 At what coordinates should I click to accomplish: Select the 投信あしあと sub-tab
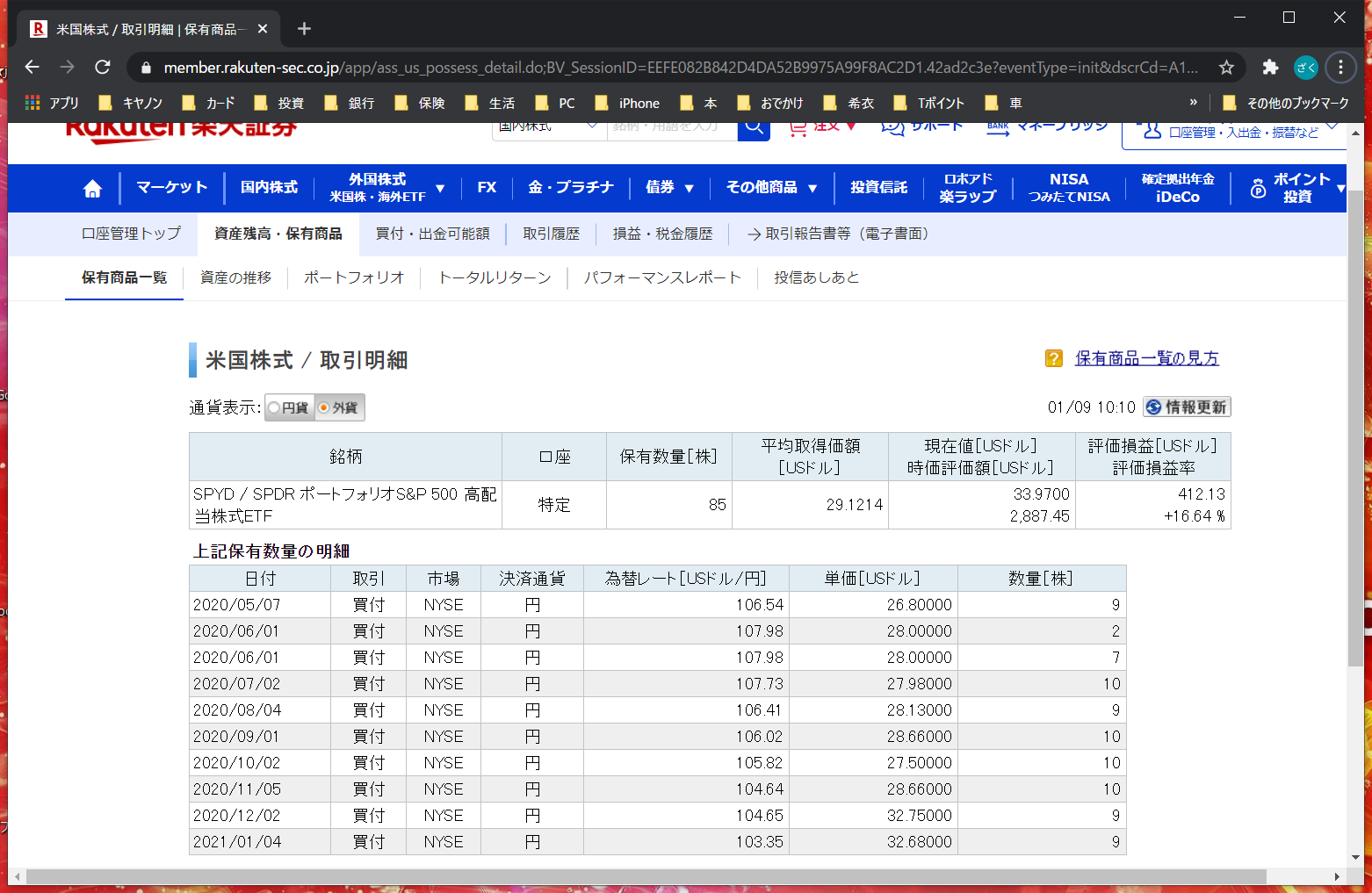coord(817,278)
